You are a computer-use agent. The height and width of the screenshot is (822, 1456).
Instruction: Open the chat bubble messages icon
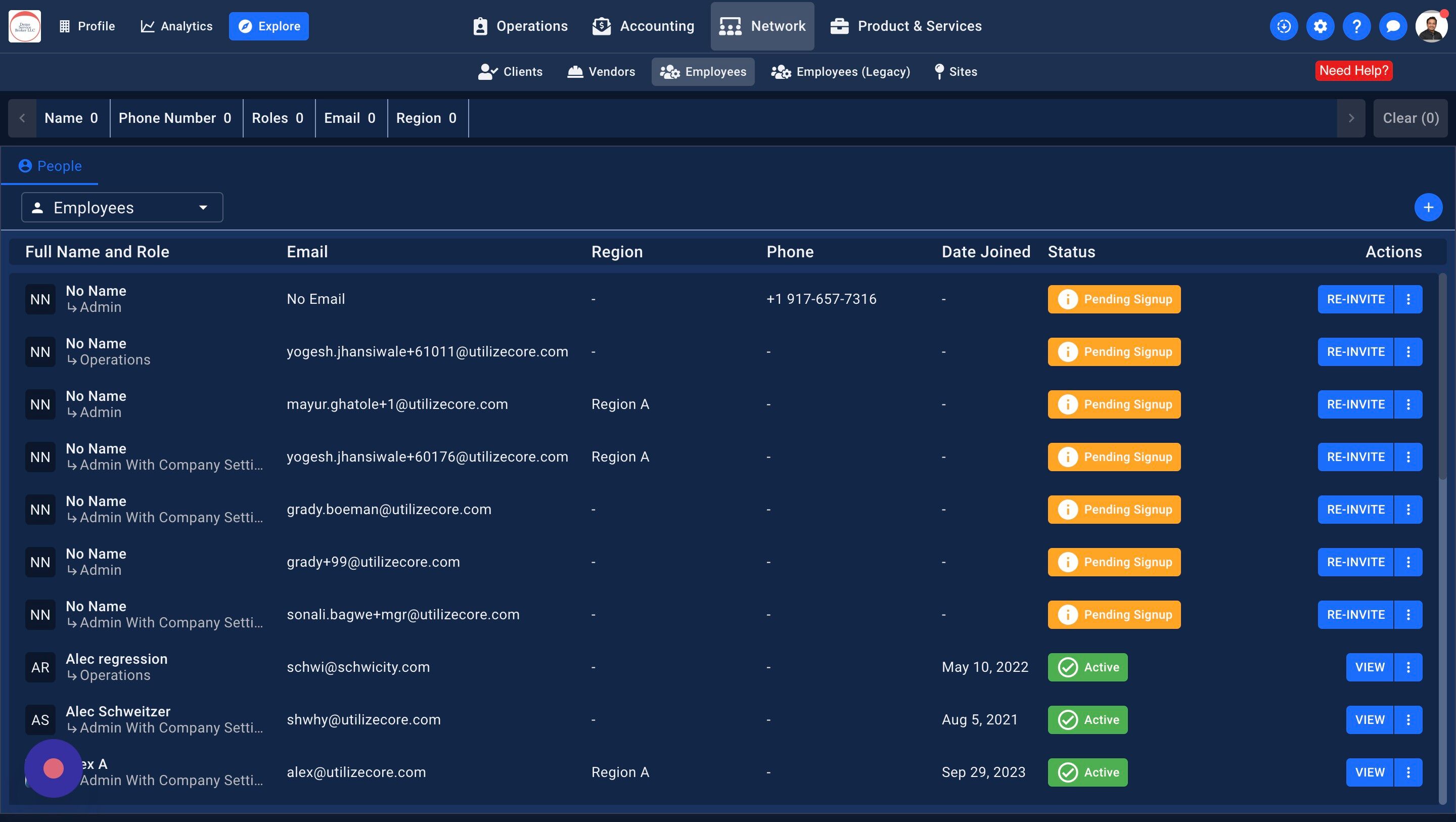point(1393,26)
